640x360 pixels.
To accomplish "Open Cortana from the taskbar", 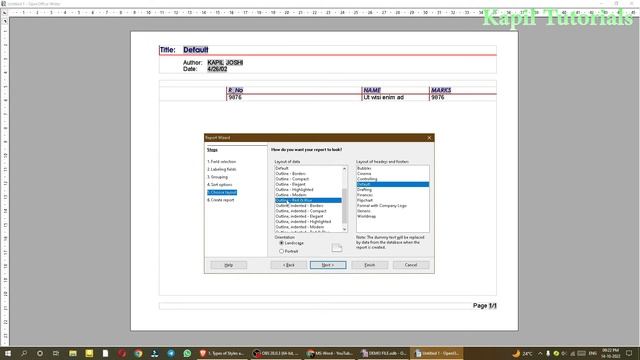I will (x=40, y=353).
